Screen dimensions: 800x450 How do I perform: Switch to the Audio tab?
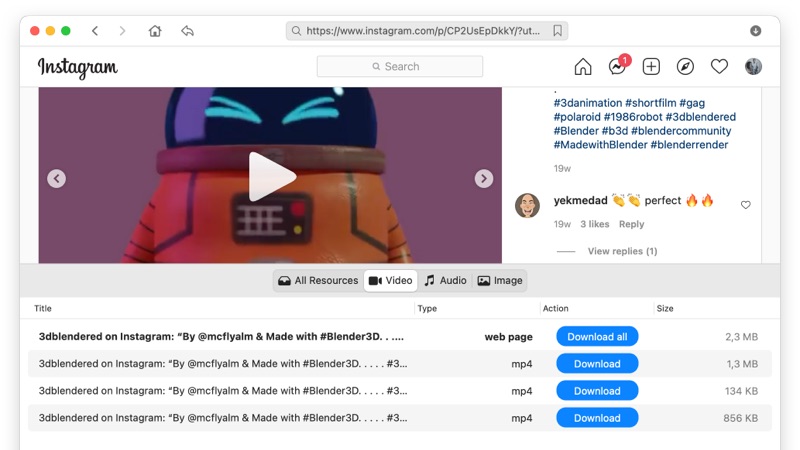tap(445, 281)
